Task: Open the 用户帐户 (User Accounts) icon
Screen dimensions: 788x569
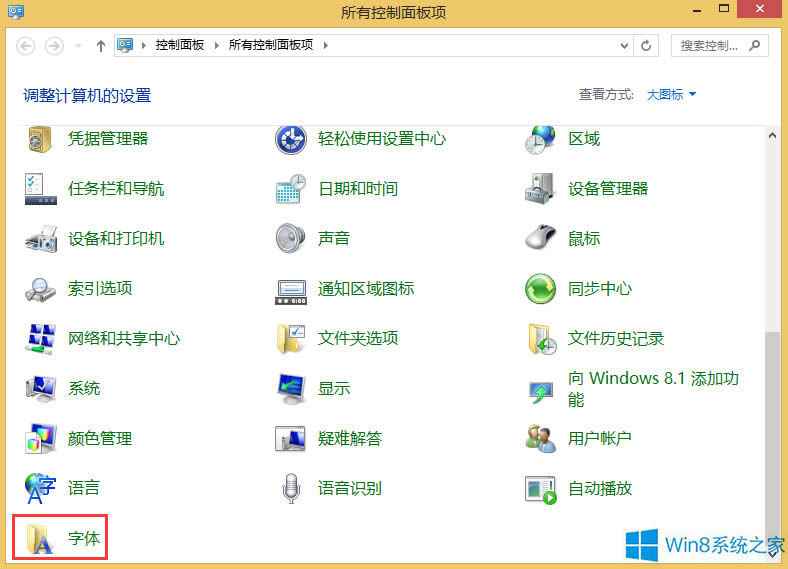Action: pos(540,438)
